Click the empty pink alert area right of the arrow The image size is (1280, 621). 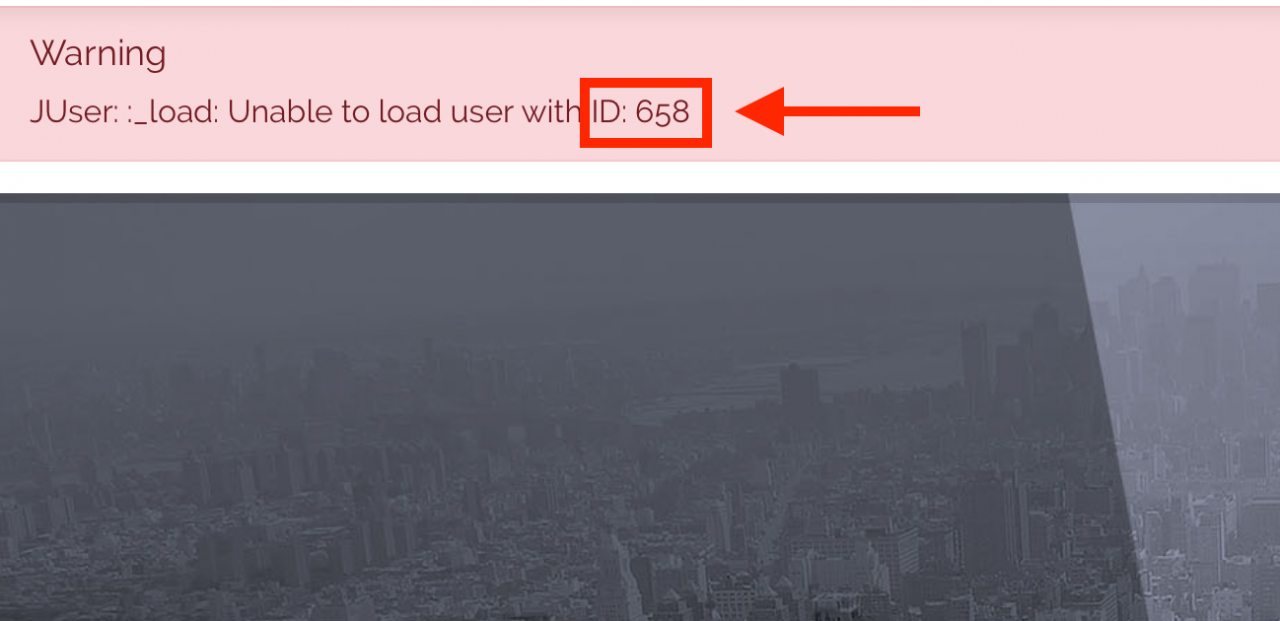[1100, 111]
